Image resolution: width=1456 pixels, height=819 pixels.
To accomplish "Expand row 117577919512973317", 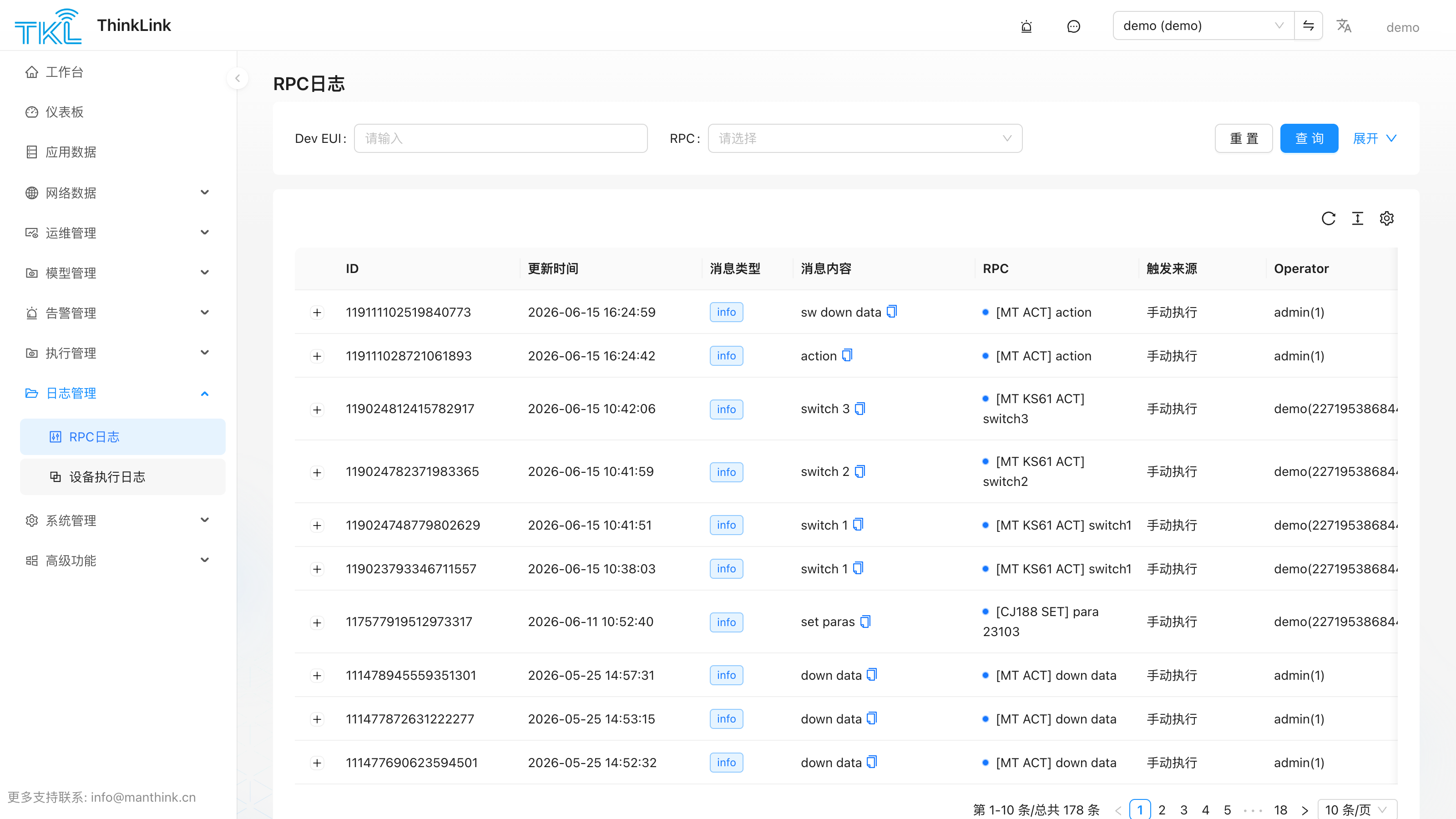I will click(317, 623).
